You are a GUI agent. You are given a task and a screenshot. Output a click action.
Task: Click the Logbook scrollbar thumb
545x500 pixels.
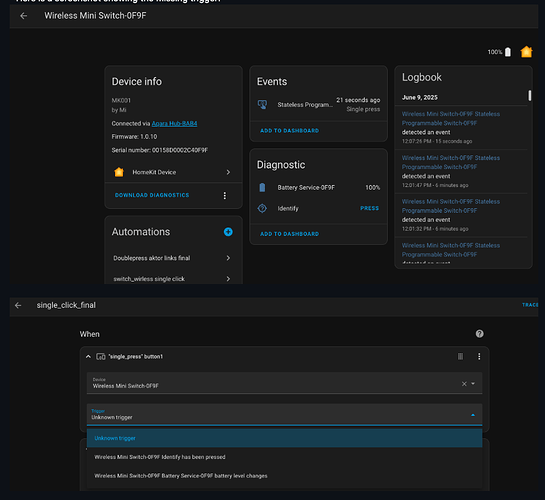coord(529,96)
